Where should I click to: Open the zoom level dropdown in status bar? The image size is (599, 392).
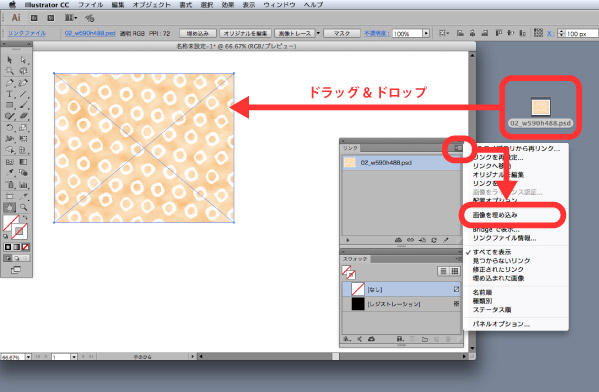(x=28, y=357)
